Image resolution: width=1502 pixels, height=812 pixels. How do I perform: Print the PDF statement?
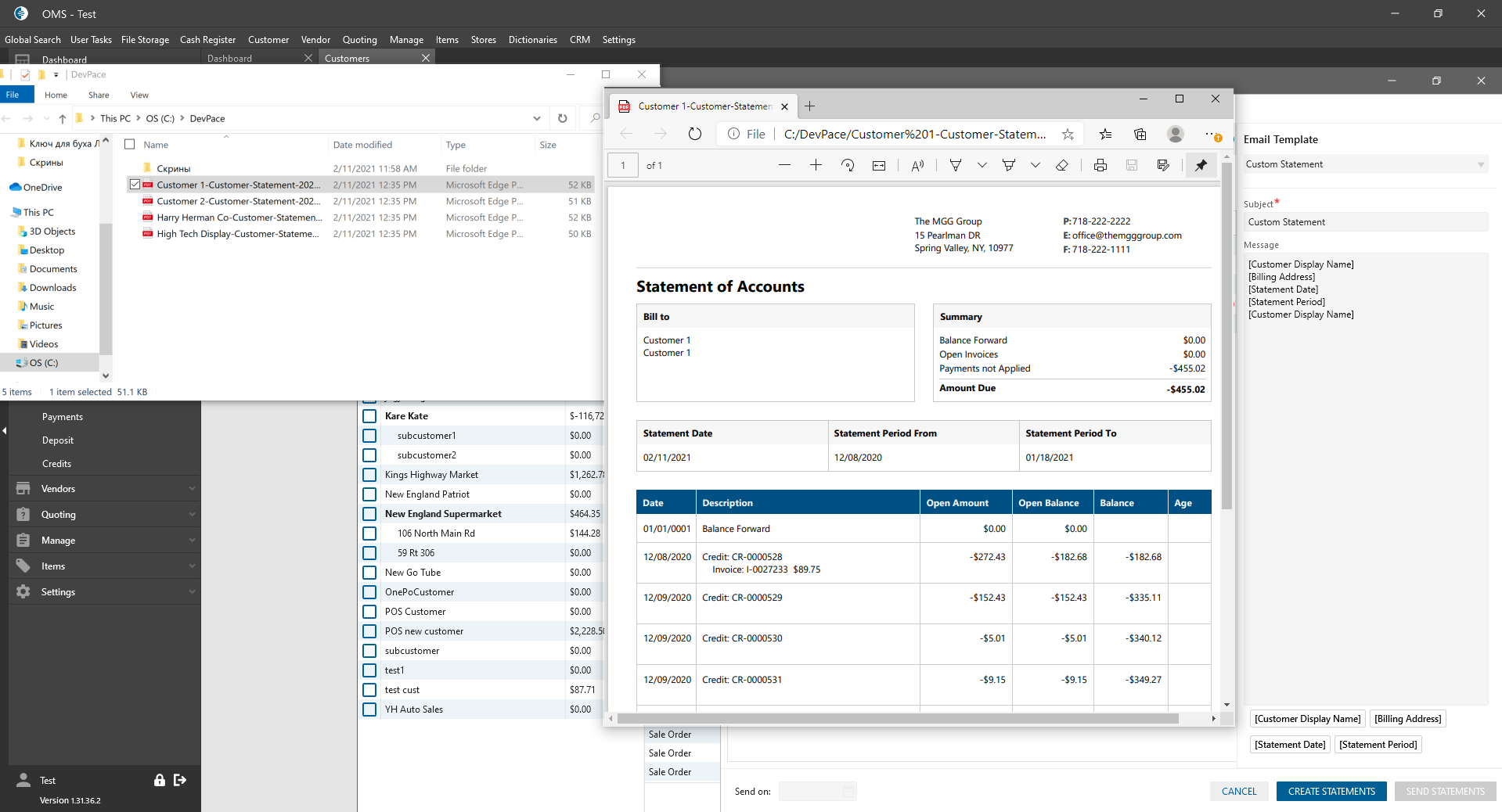(1100, 165)
